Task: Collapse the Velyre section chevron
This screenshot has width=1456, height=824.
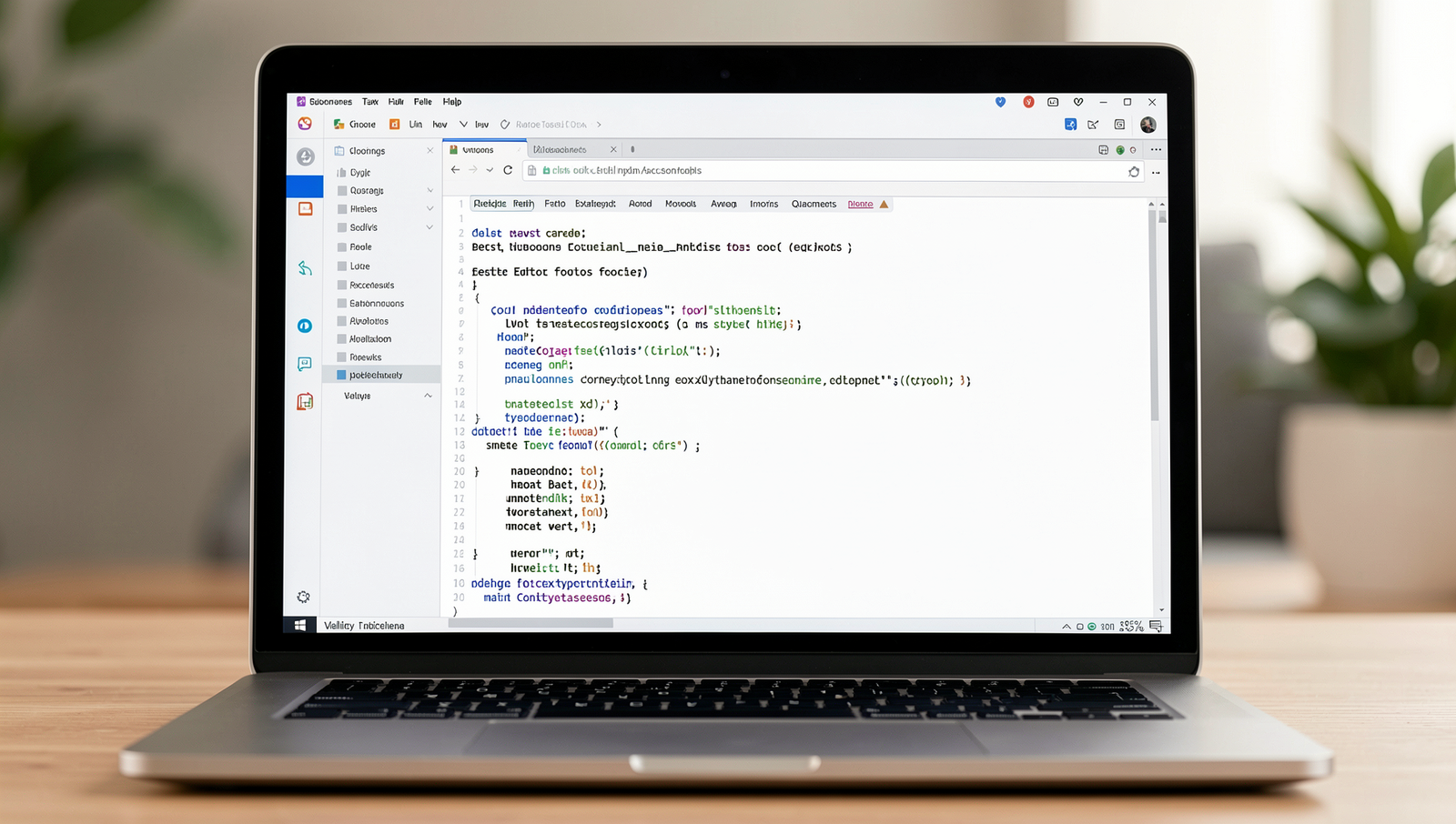Action: click(x=428, y=396)
